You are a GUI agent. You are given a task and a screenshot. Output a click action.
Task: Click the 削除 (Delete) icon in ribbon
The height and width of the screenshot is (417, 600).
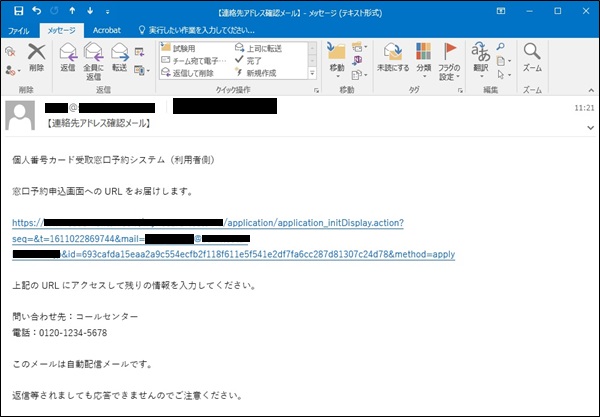(37, 57)
